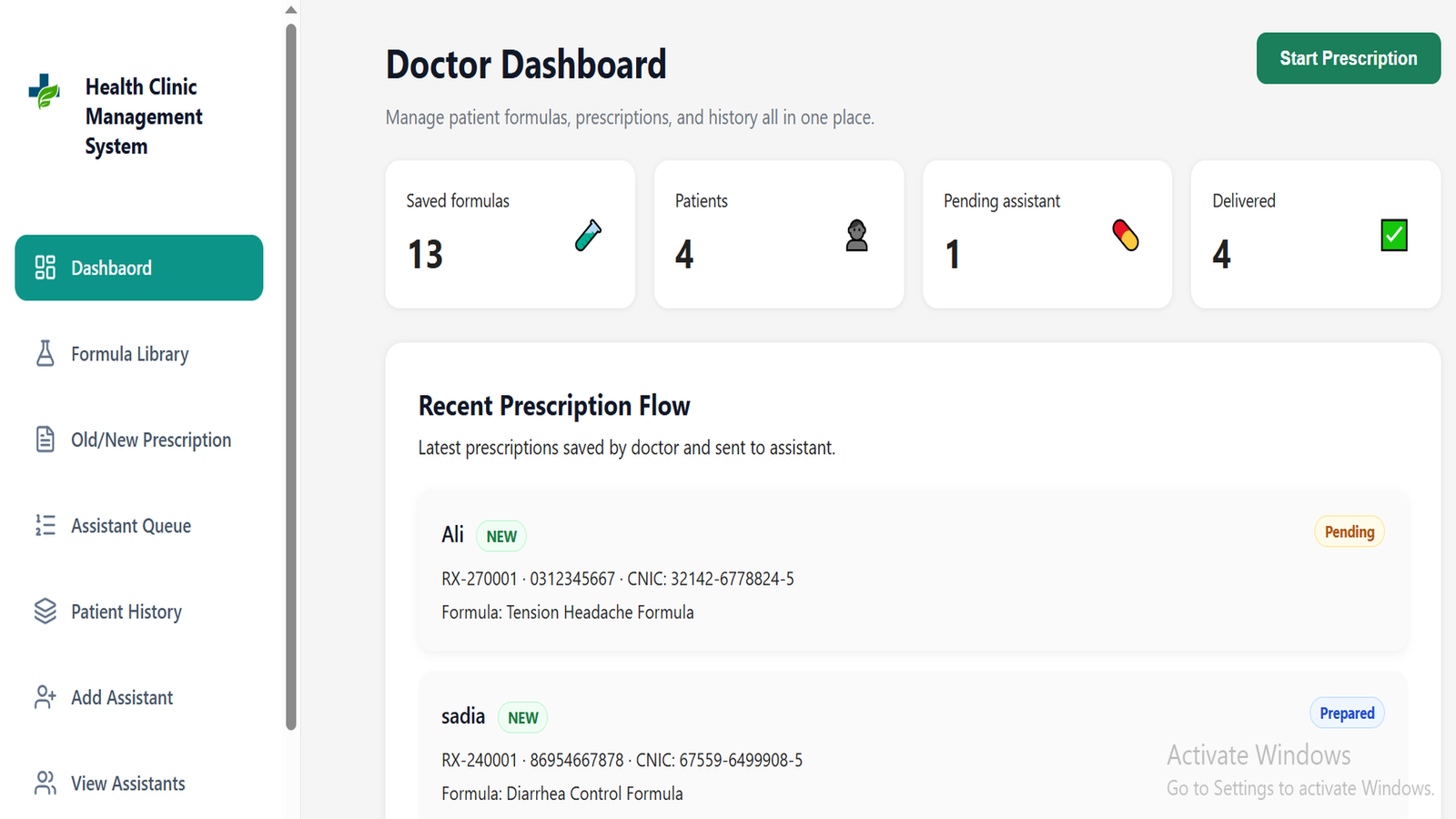Select Patient History in the sidebar
This screenshot has height=819, width=1456.
[x=139, y=612]
